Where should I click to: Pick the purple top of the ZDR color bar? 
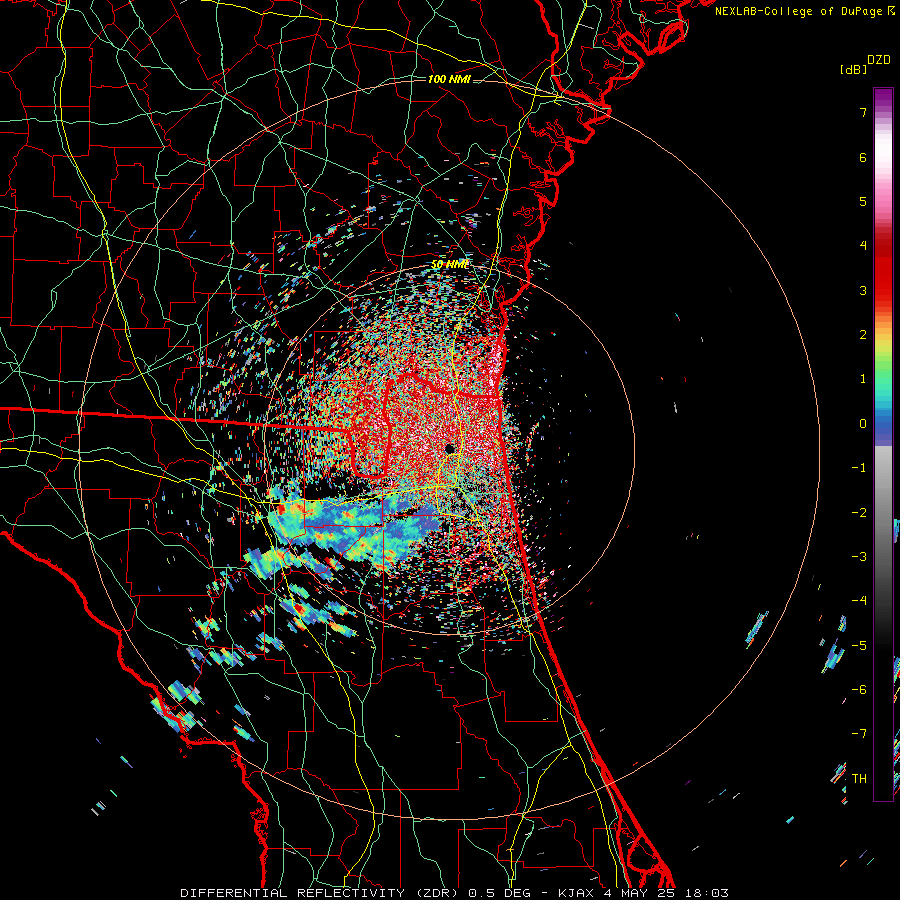tap(883, 95)
